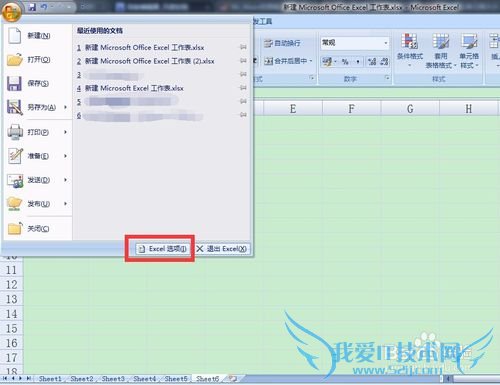Click the horizontal scrollbar left arrow

(x=448, y=379)
